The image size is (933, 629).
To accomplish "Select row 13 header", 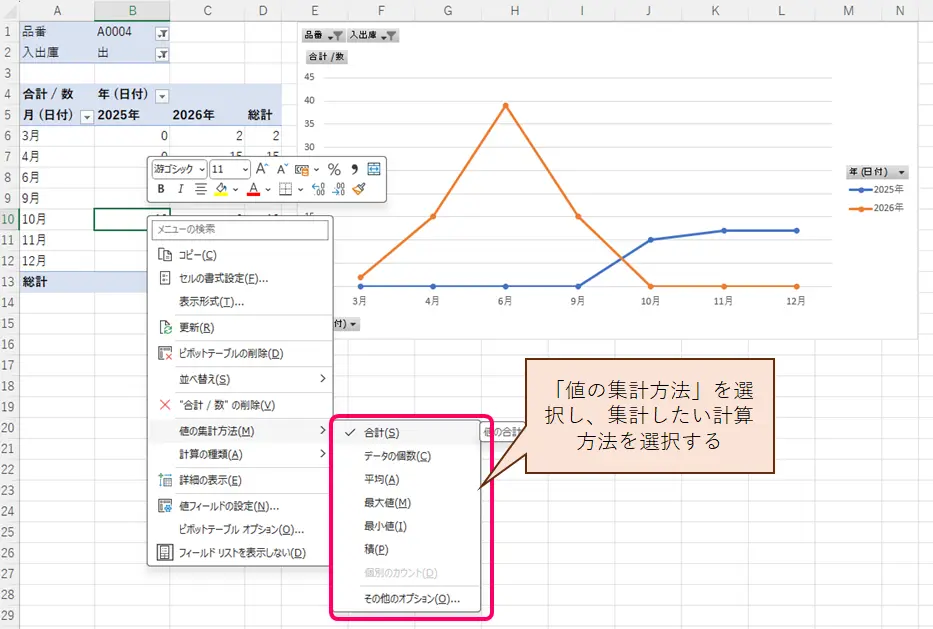I will (8, 282).
